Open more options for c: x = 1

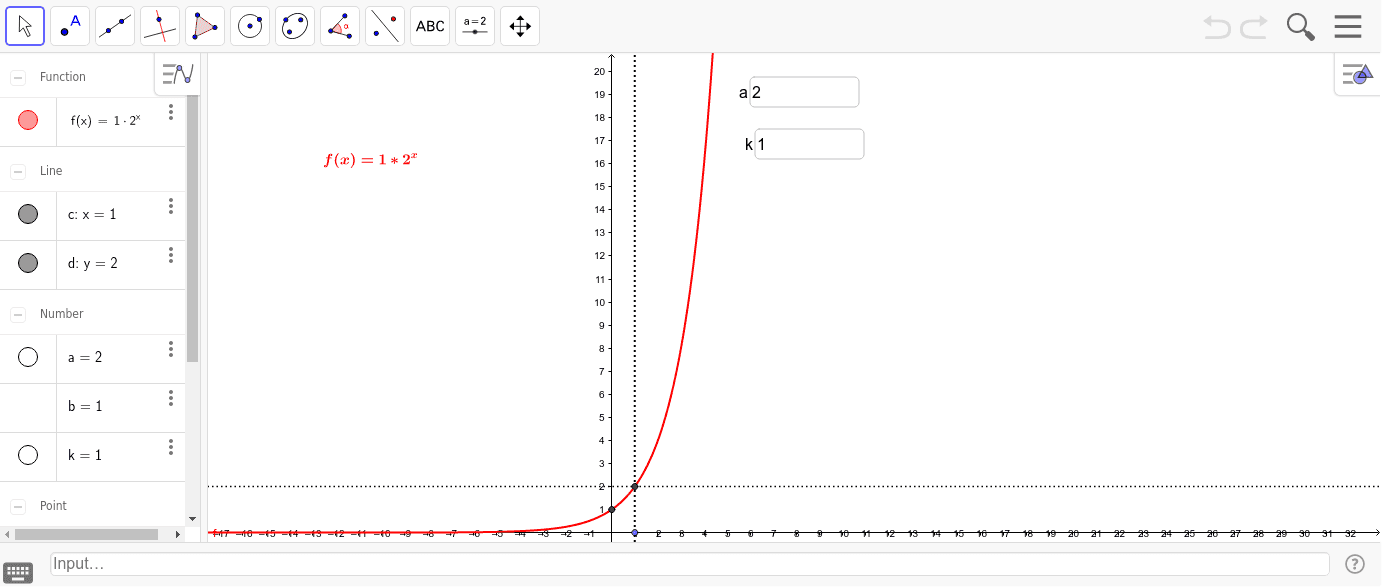click(171, 206)
